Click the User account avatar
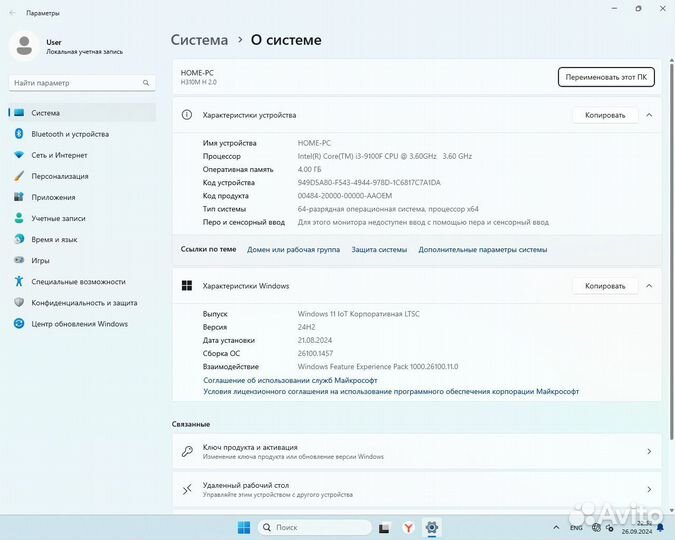Viewport: 675px width, 540px height. click(x=24, y=46)
